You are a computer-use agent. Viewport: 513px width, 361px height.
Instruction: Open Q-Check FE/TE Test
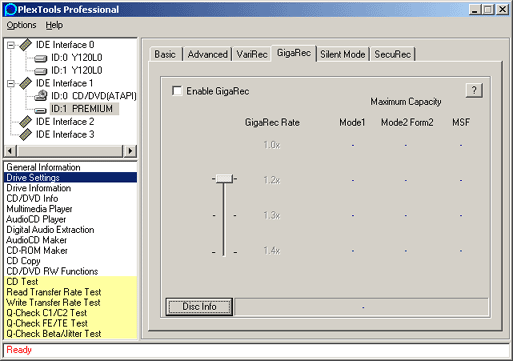point(70,323)
